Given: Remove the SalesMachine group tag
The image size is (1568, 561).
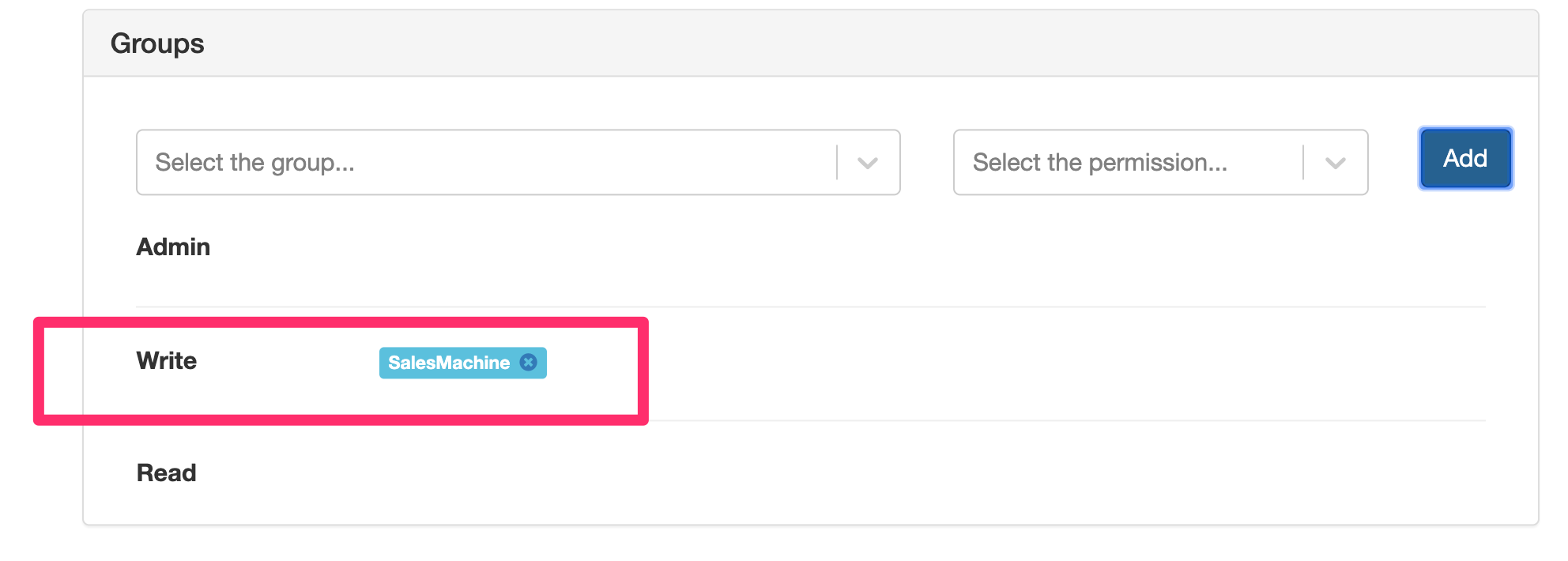Looking at the screenshot, I should [529, 363].
